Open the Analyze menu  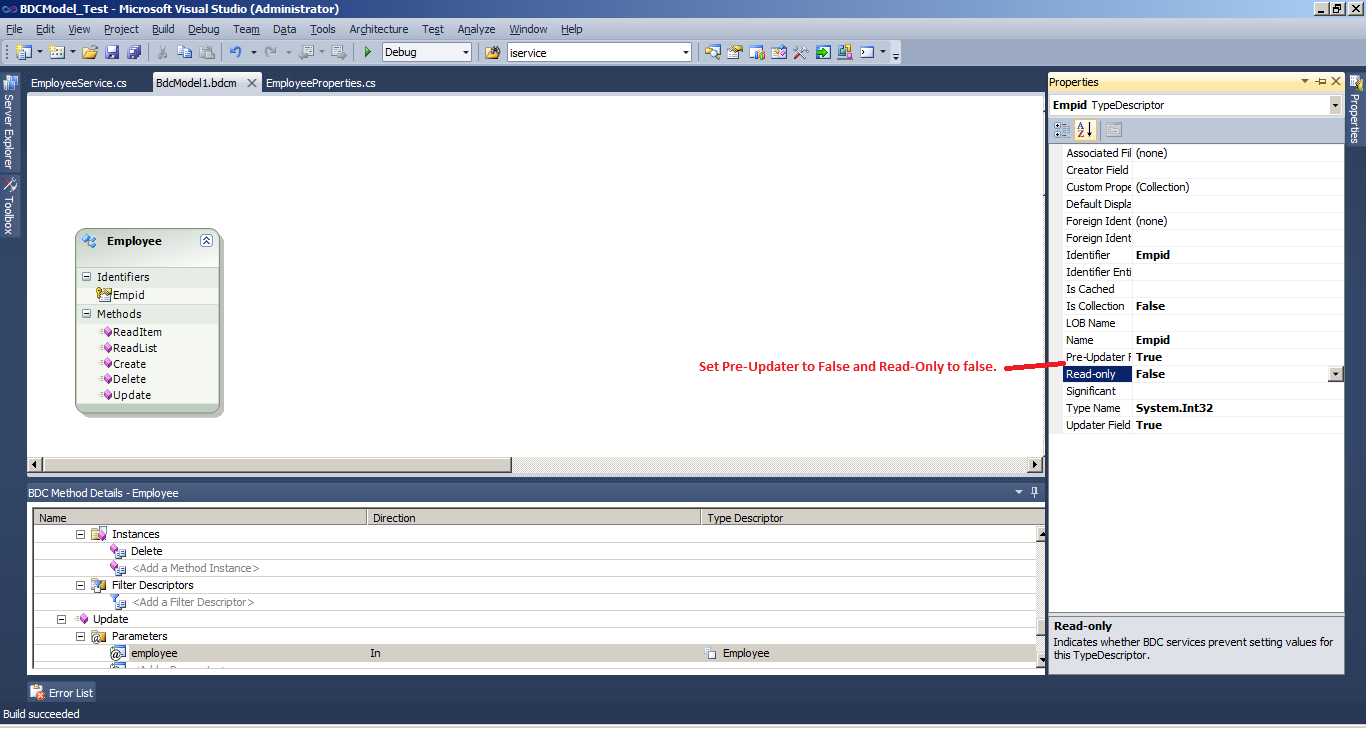tap(476, 29)
